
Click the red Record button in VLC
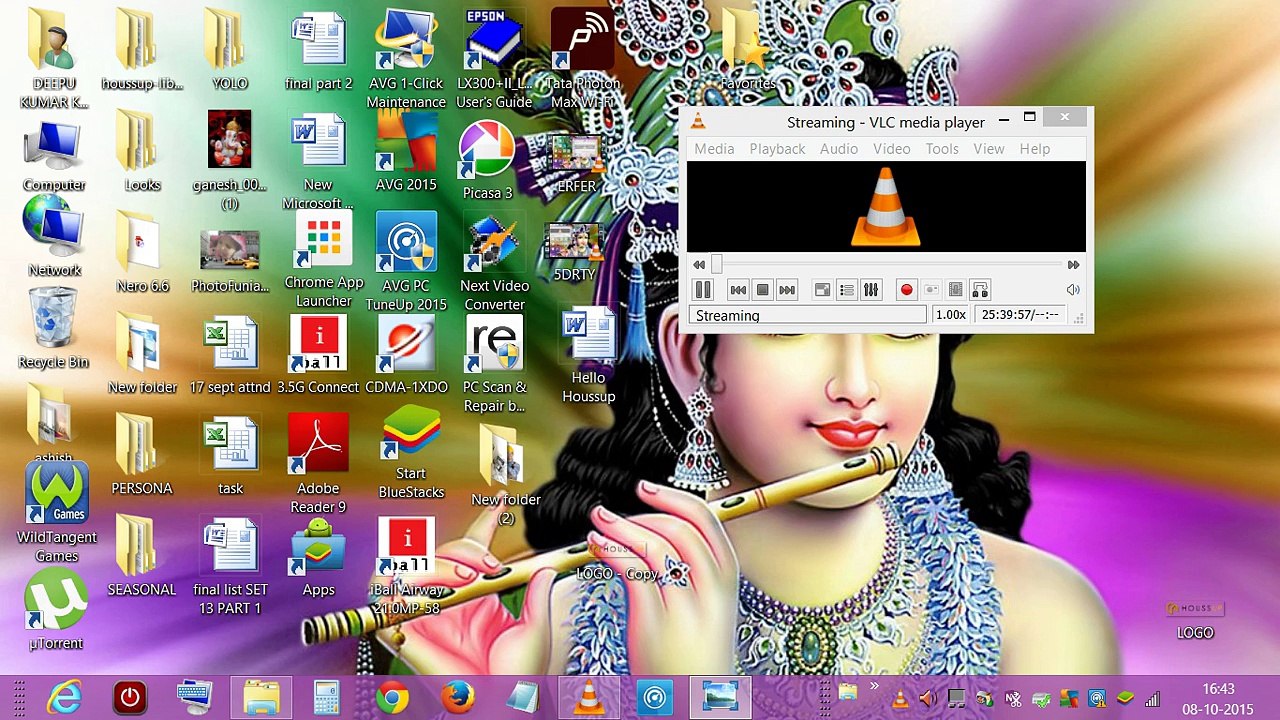point(906,290)
